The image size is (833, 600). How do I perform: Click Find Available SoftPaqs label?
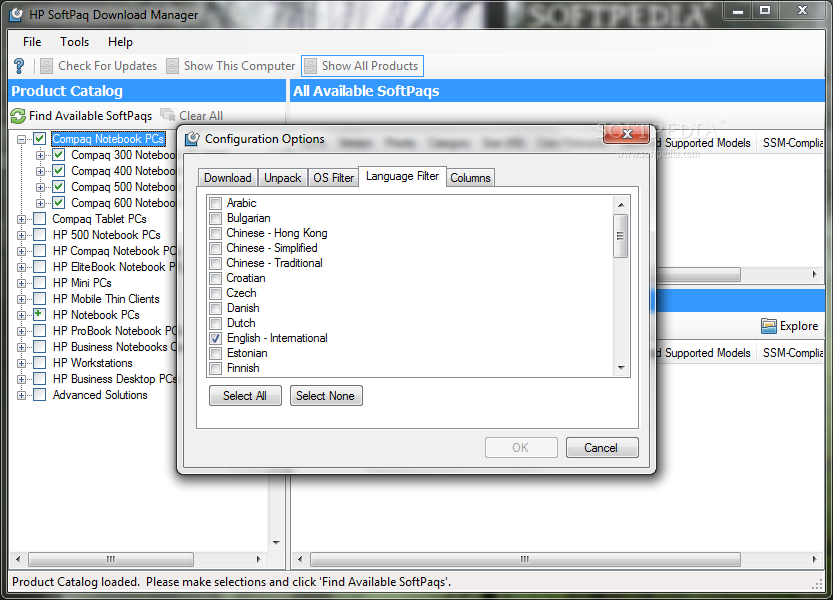tap(90, 116)
